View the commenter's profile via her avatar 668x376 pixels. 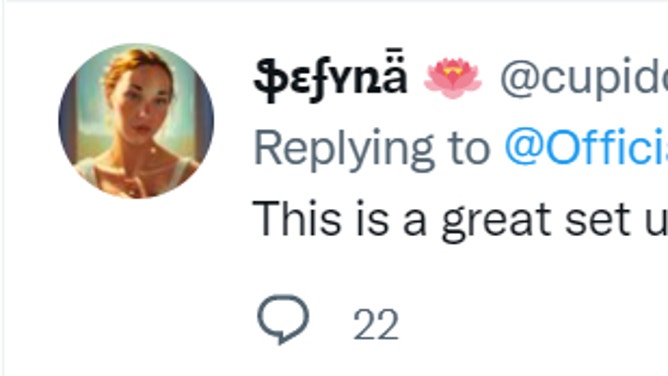point(136,121)
